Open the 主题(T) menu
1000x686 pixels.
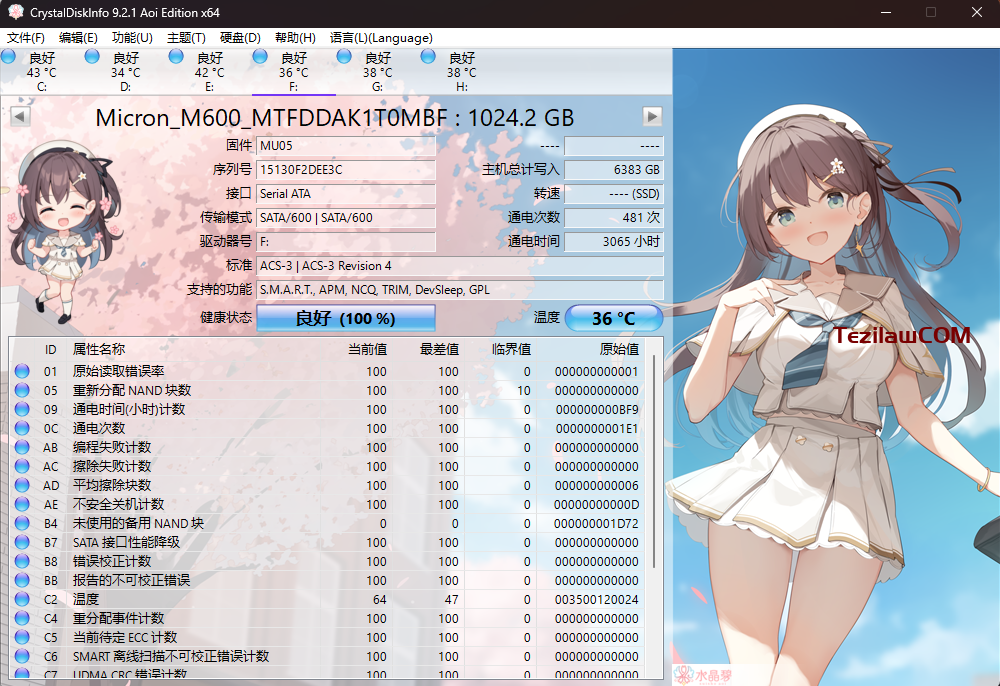tap(186, 38)
